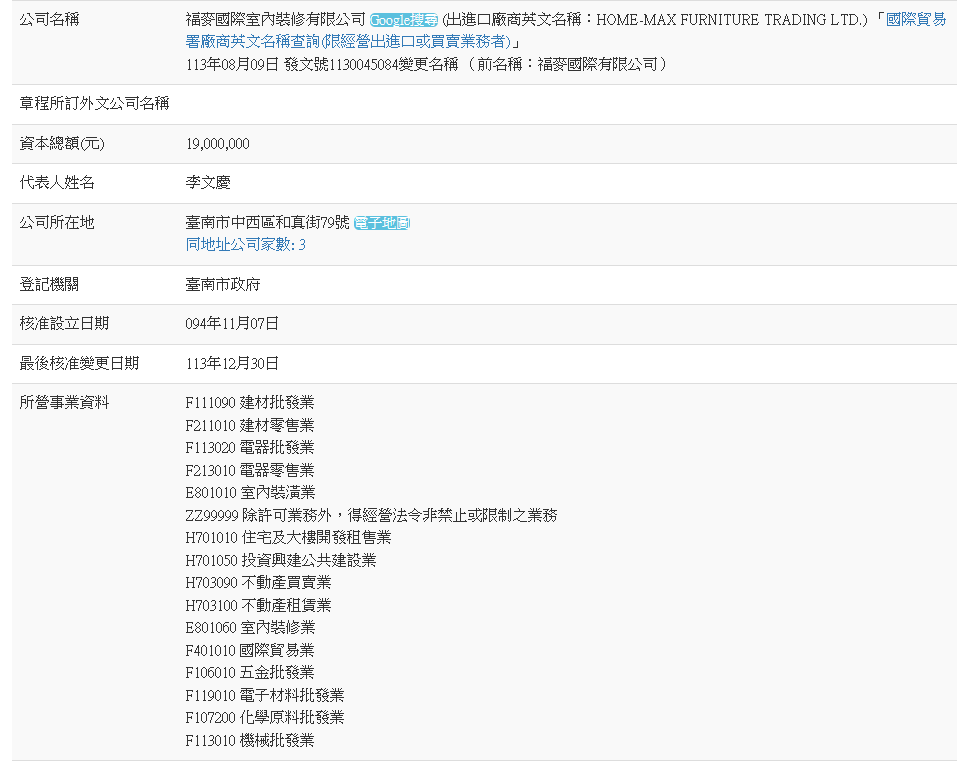Click business item F113010 機械批發業
The image size is (979, 764).
[x=250, y=740]
